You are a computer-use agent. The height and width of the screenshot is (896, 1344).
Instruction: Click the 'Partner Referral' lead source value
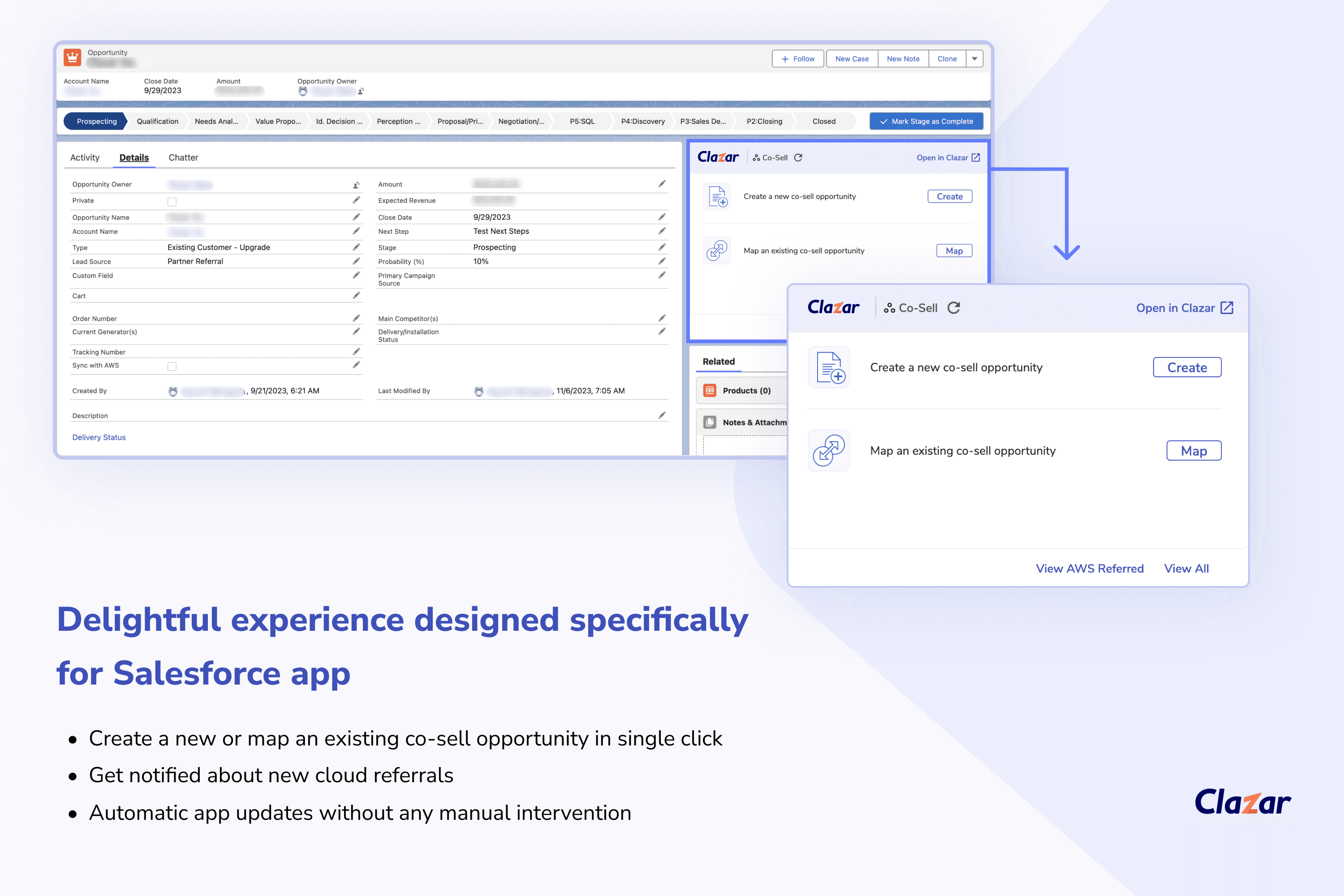[195, 261]
